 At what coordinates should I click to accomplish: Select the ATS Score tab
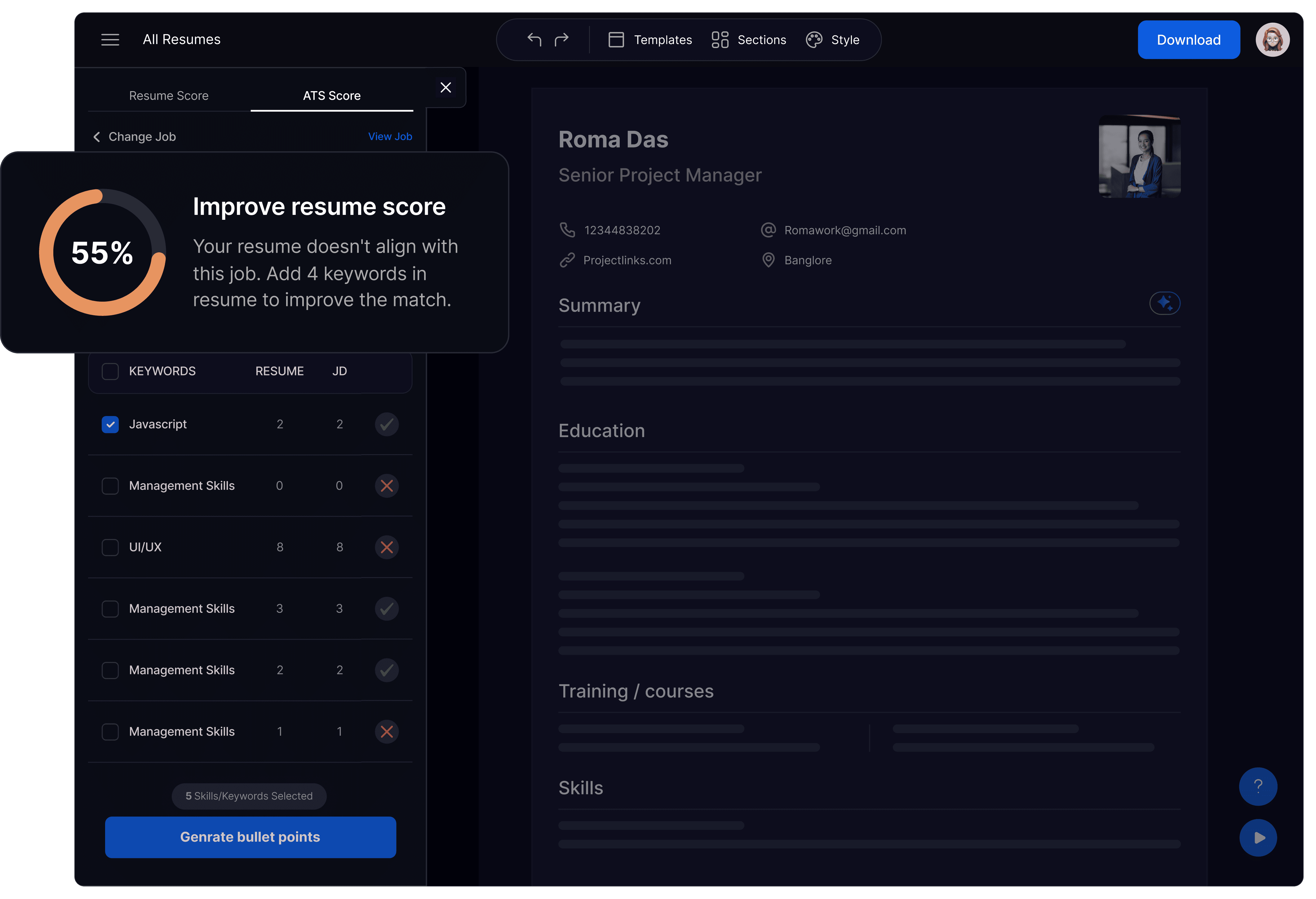(331, 96)
